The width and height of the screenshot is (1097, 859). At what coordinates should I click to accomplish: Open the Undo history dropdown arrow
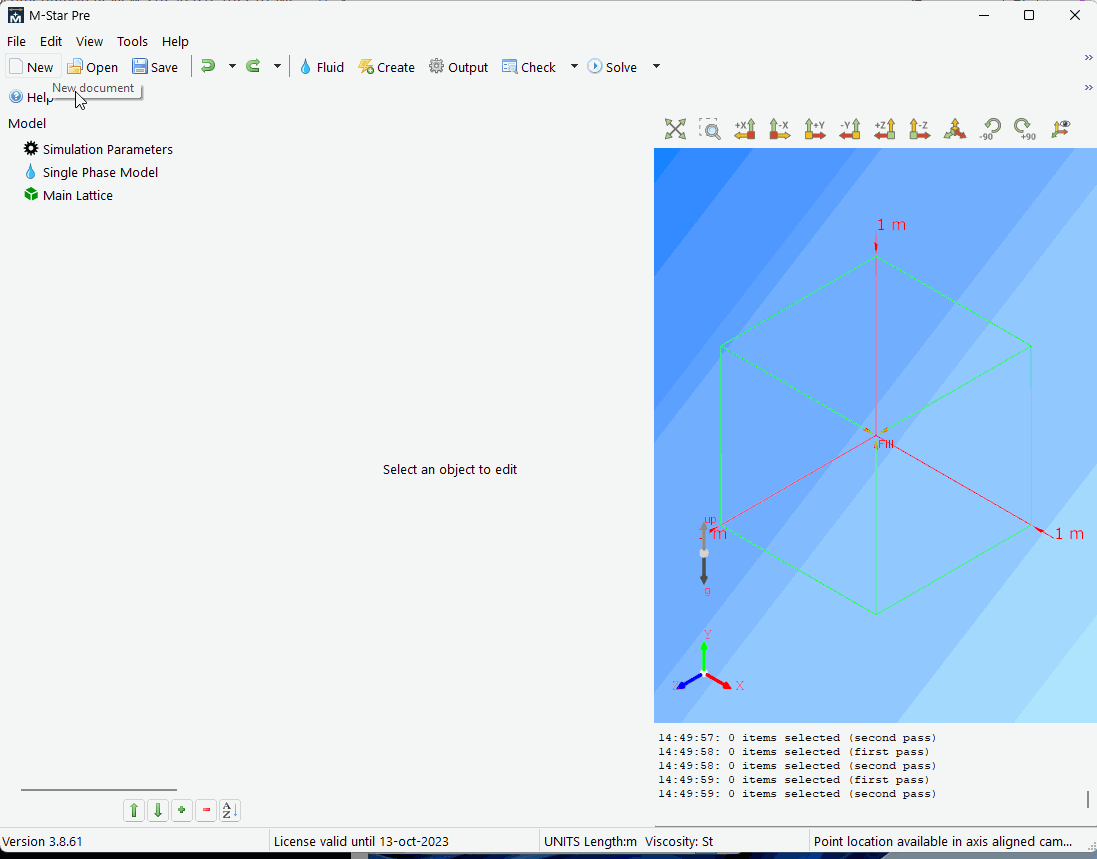[x=232, y=66]
